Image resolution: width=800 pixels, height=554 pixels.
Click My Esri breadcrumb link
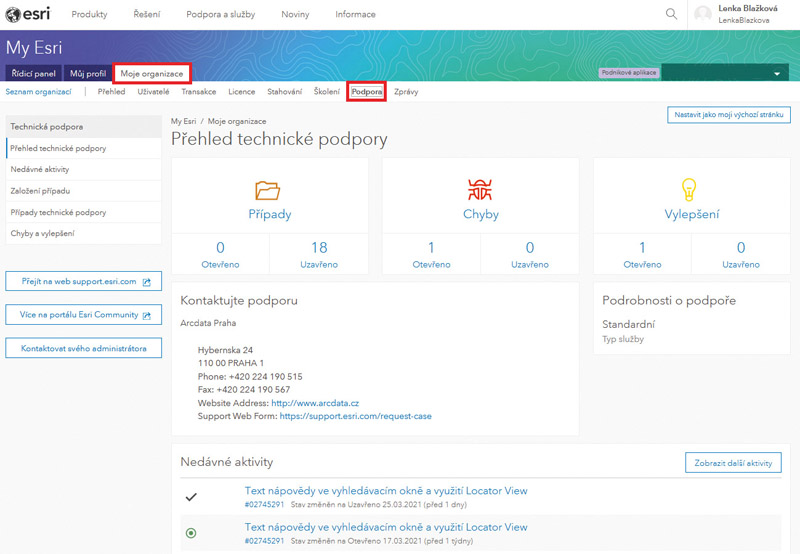pos(183,121)
